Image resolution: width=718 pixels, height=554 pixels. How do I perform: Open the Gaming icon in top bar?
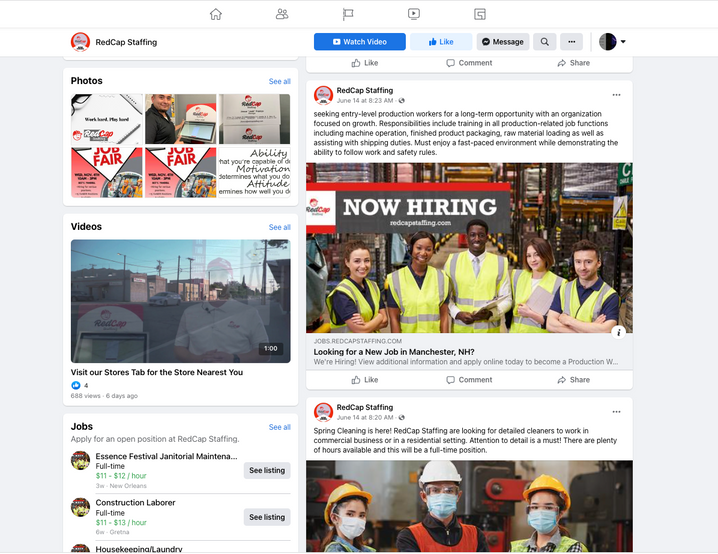pyautogui.click(x=480, y=14)
